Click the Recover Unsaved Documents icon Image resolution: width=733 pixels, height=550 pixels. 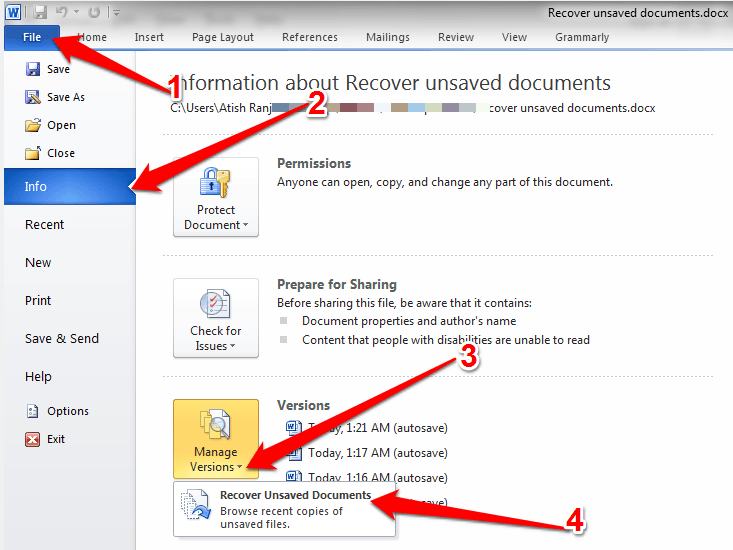point(195,504)
